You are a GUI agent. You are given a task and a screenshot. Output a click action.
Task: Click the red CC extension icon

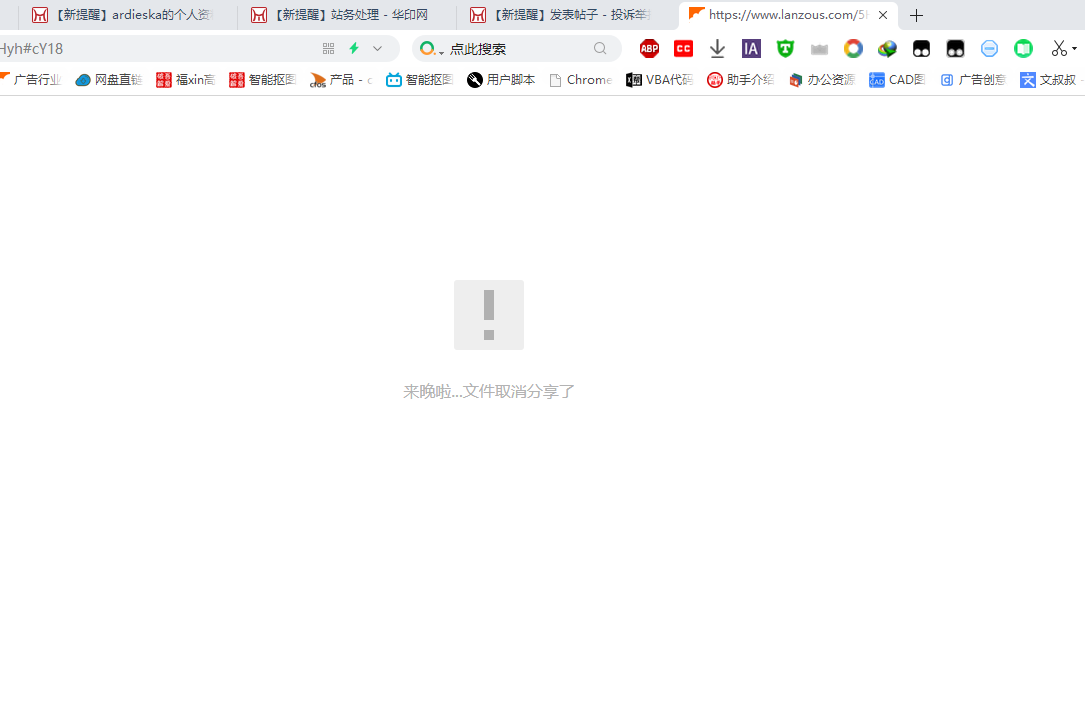coord(683,48)
